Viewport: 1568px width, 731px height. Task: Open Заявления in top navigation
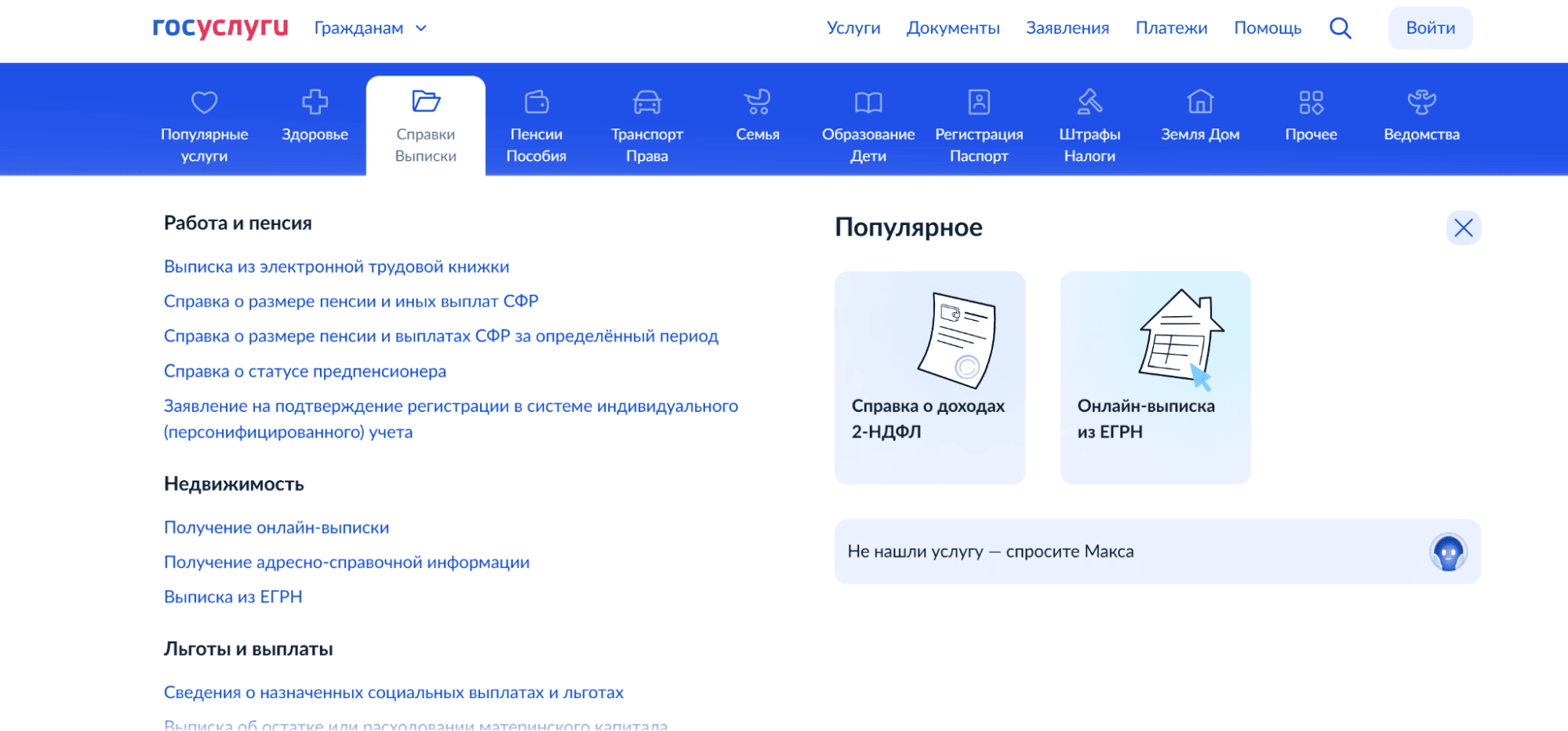click(x=1068, y=28)
